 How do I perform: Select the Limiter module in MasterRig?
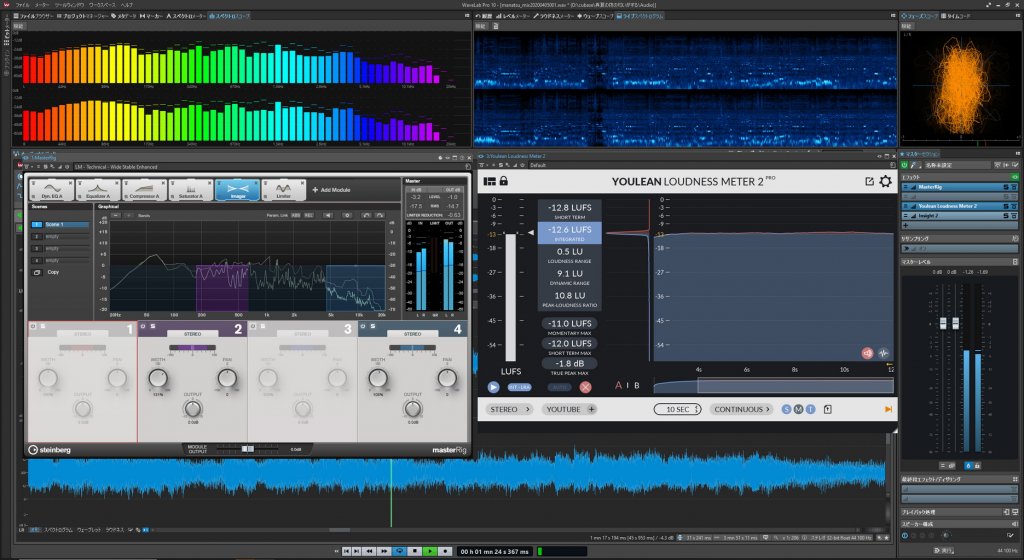click(x=283, y=188)
